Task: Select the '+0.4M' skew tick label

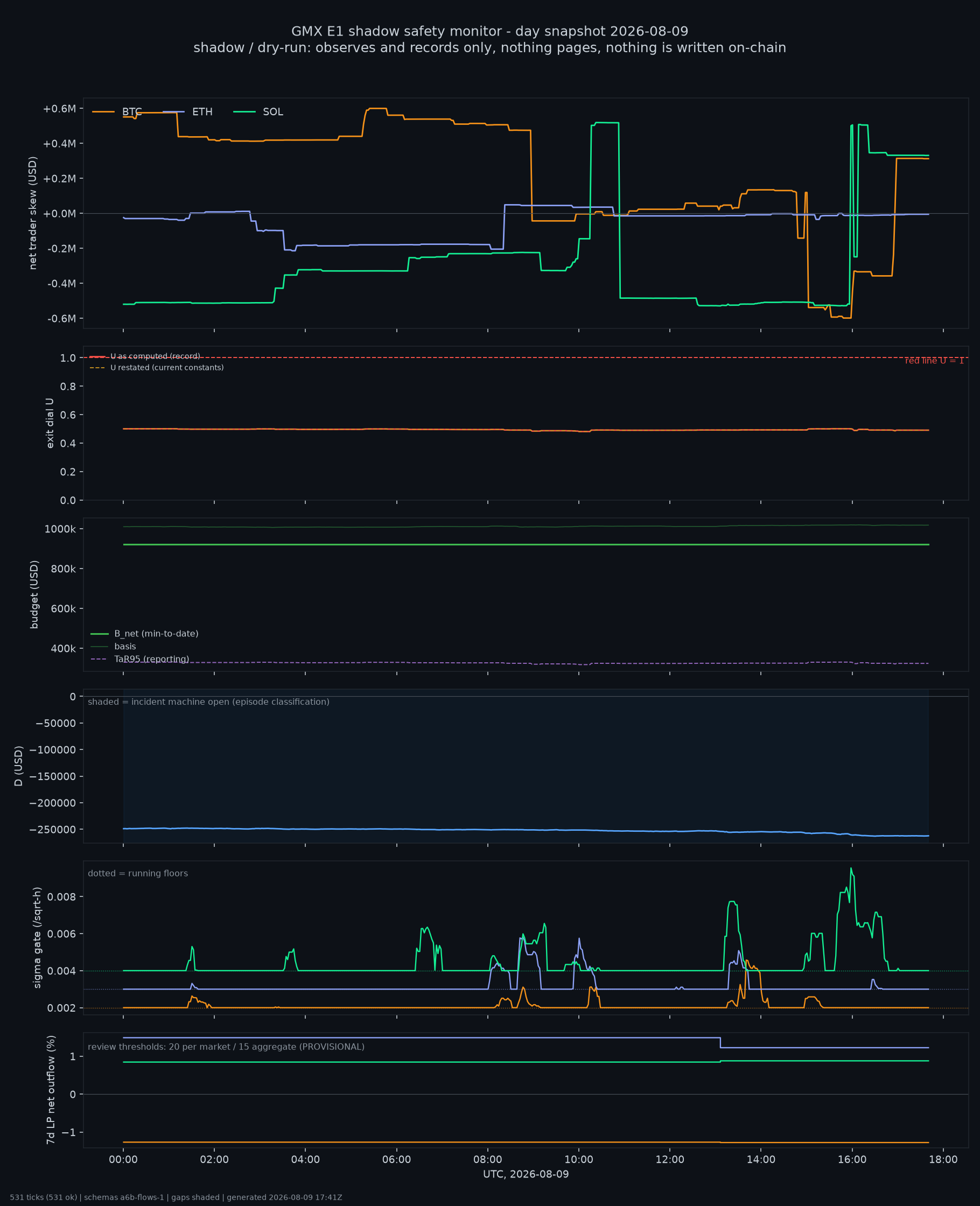Action: point(59,144)
